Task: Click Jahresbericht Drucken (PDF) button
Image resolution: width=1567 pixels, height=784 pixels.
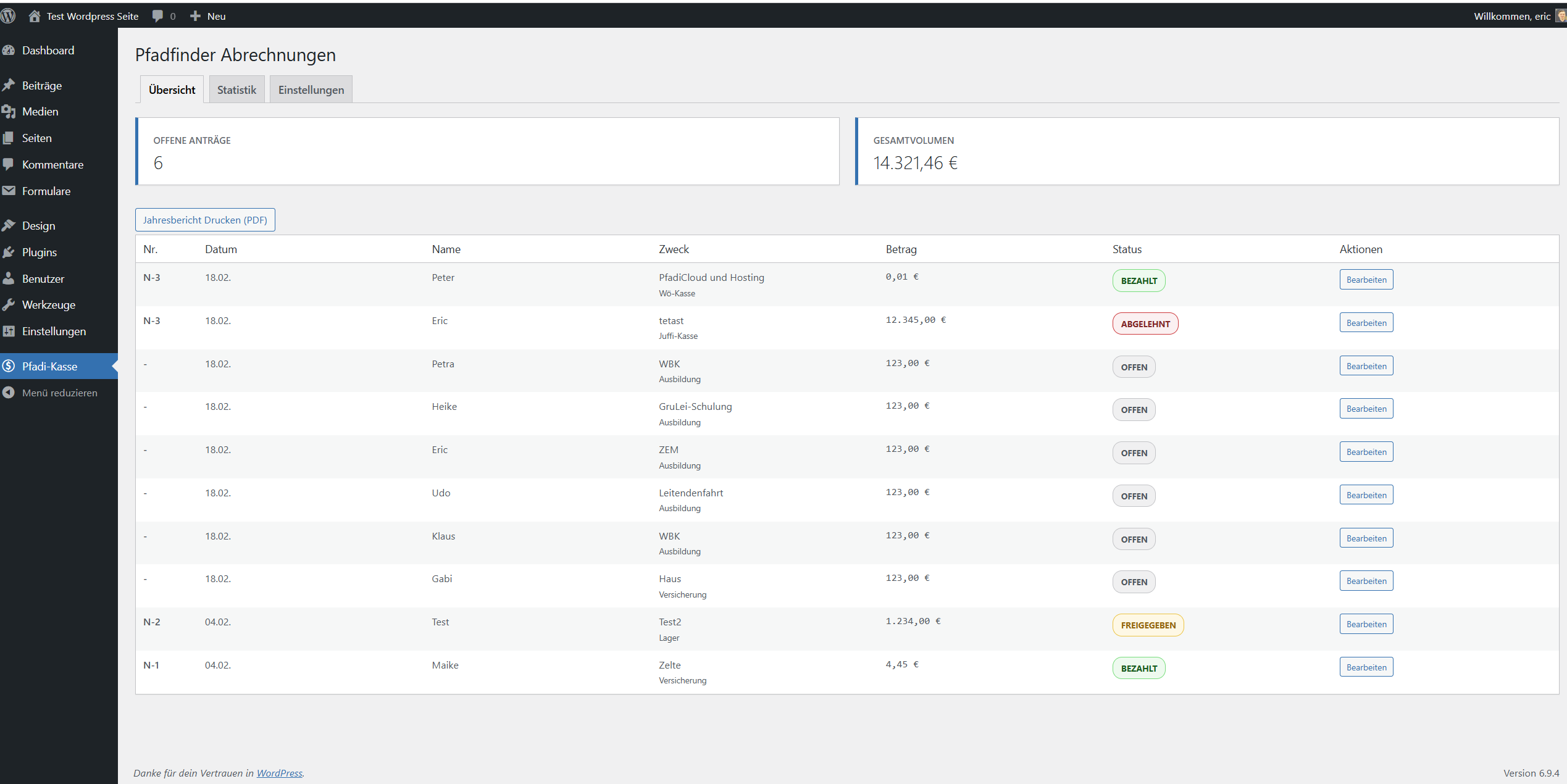Action: (x=205, y=220)
